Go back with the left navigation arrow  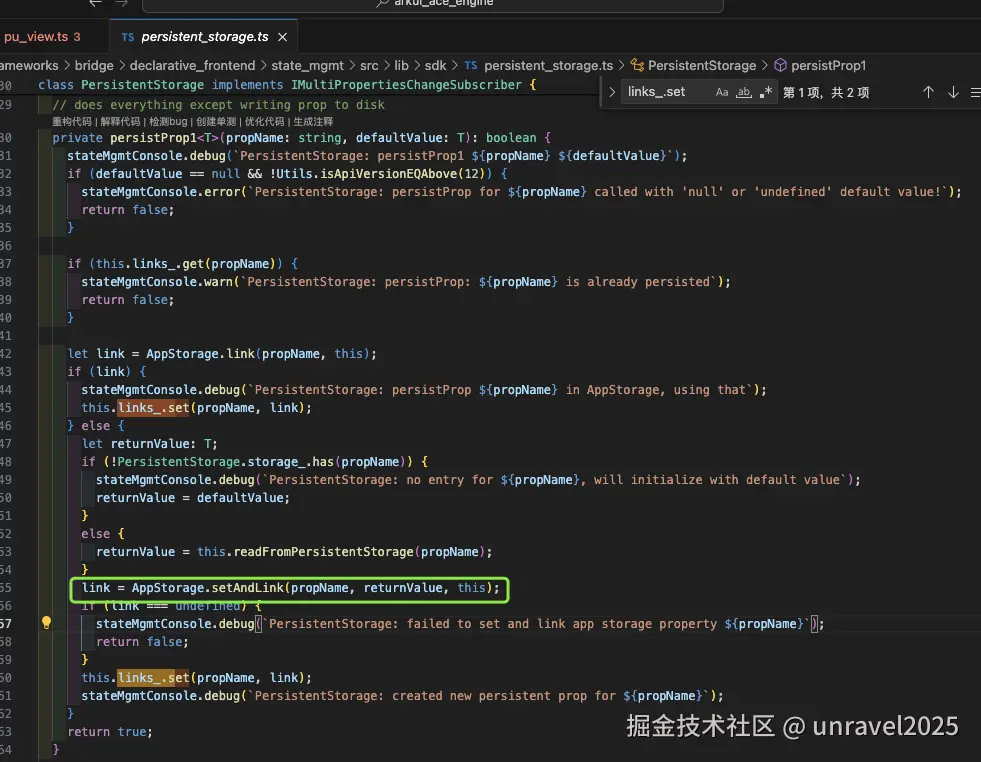95,3
